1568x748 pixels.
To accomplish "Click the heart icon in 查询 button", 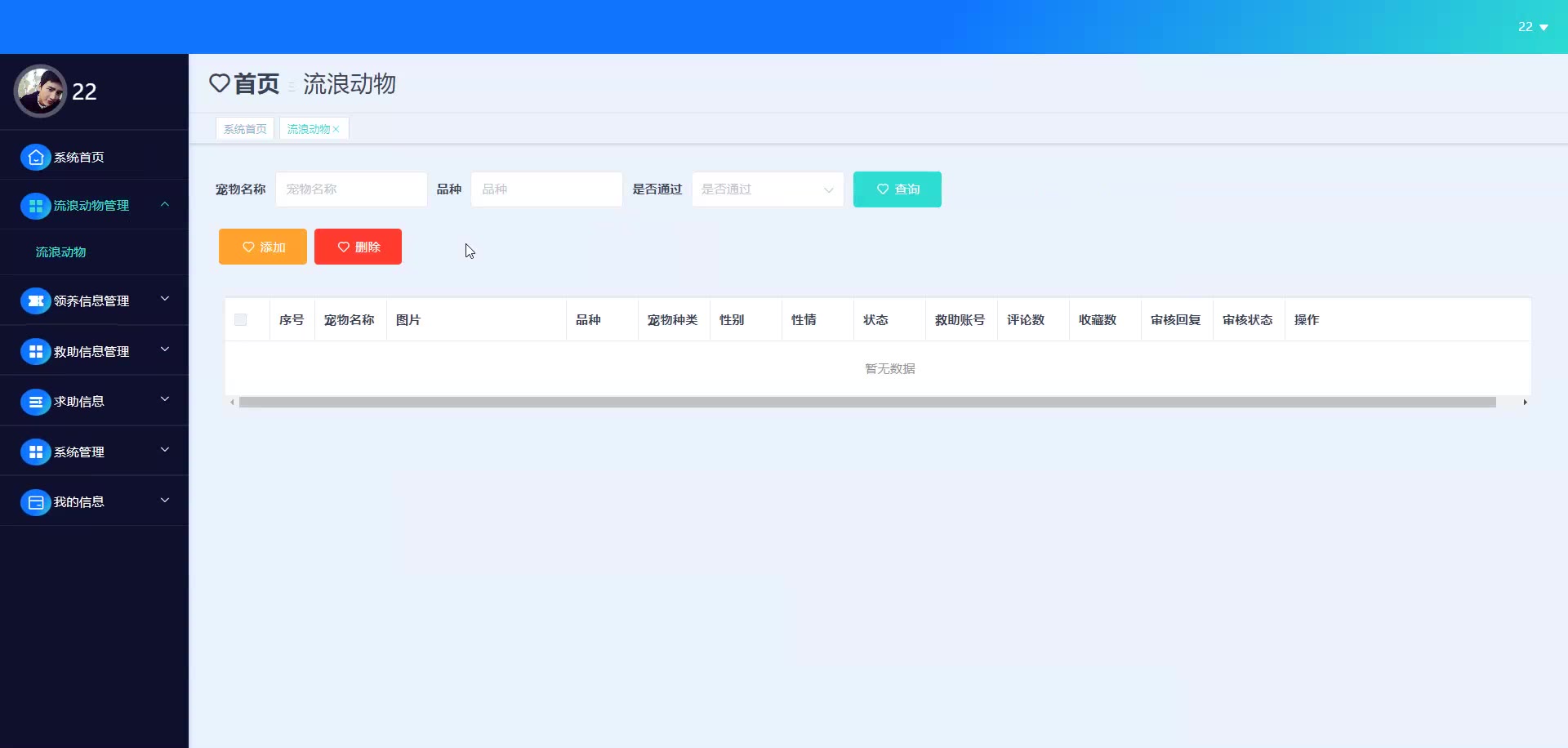I will pyautogui.click(x=883, y=189).
